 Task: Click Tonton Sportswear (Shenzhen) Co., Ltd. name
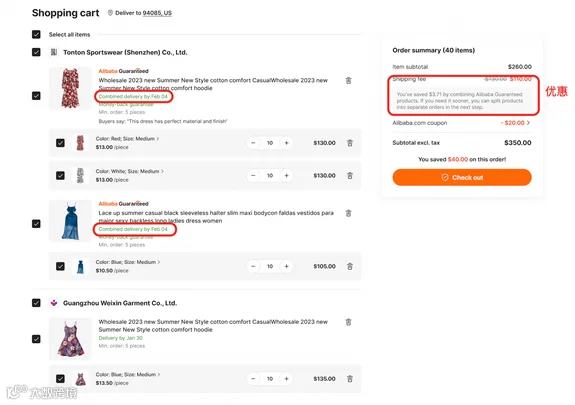click(125, 52)
